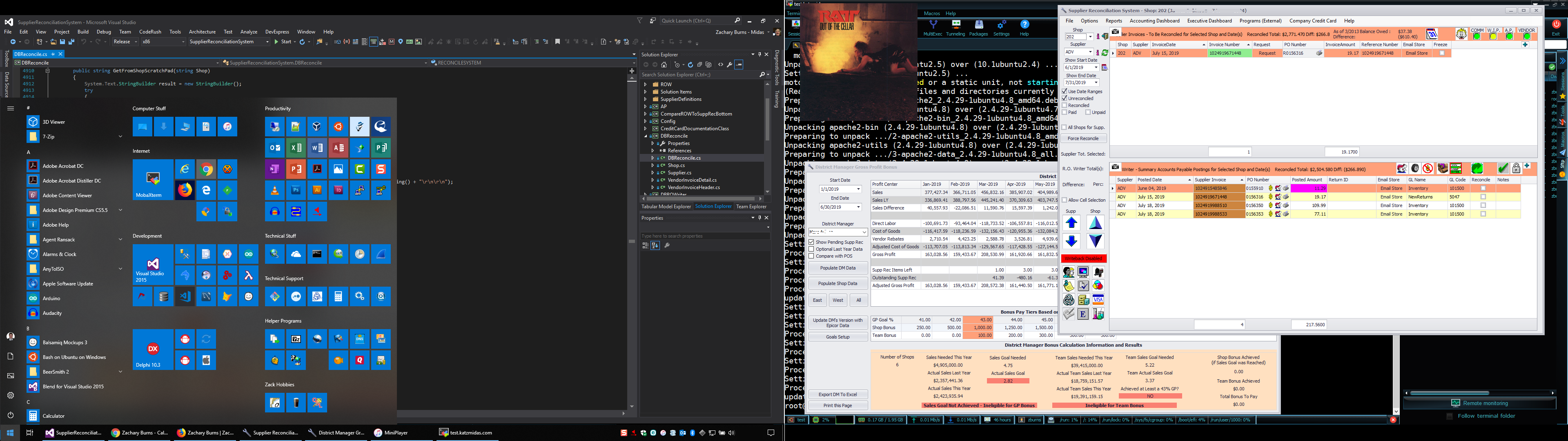Screen dimensions: 1568x441
Task: Click the Shop up triangle arrow
Action: [x=1095, y=223]
